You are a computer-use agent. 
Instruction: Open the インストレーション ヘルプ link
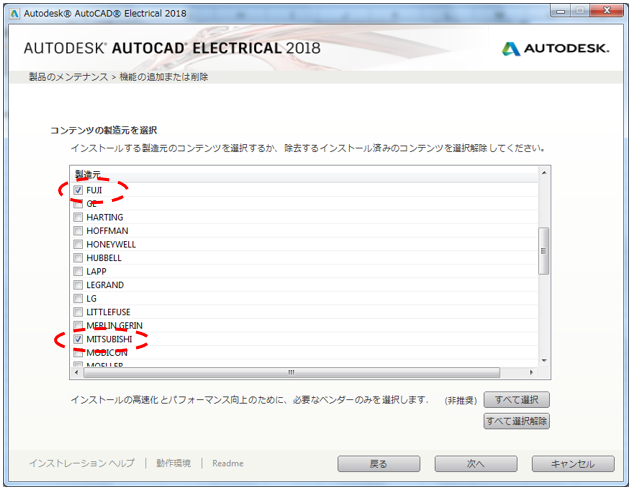click(82, 463)
